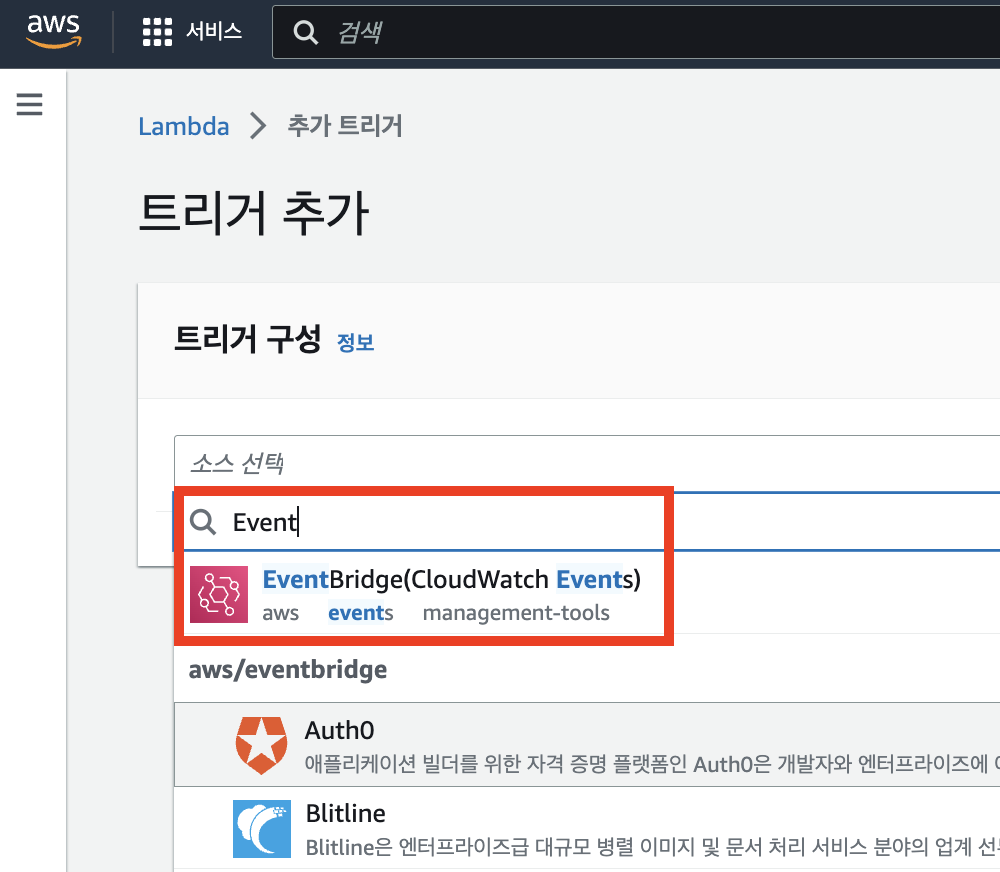
Task: Click the aws tag under EventBridge
Action: pyautogui.click(x=281, y=613)
